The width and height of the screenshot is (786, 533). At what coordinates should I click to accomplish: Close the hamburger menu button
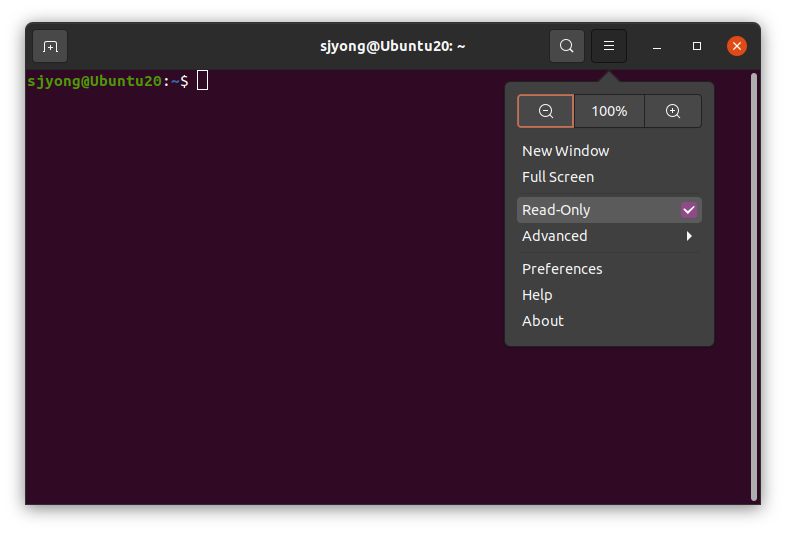[609, 46]
